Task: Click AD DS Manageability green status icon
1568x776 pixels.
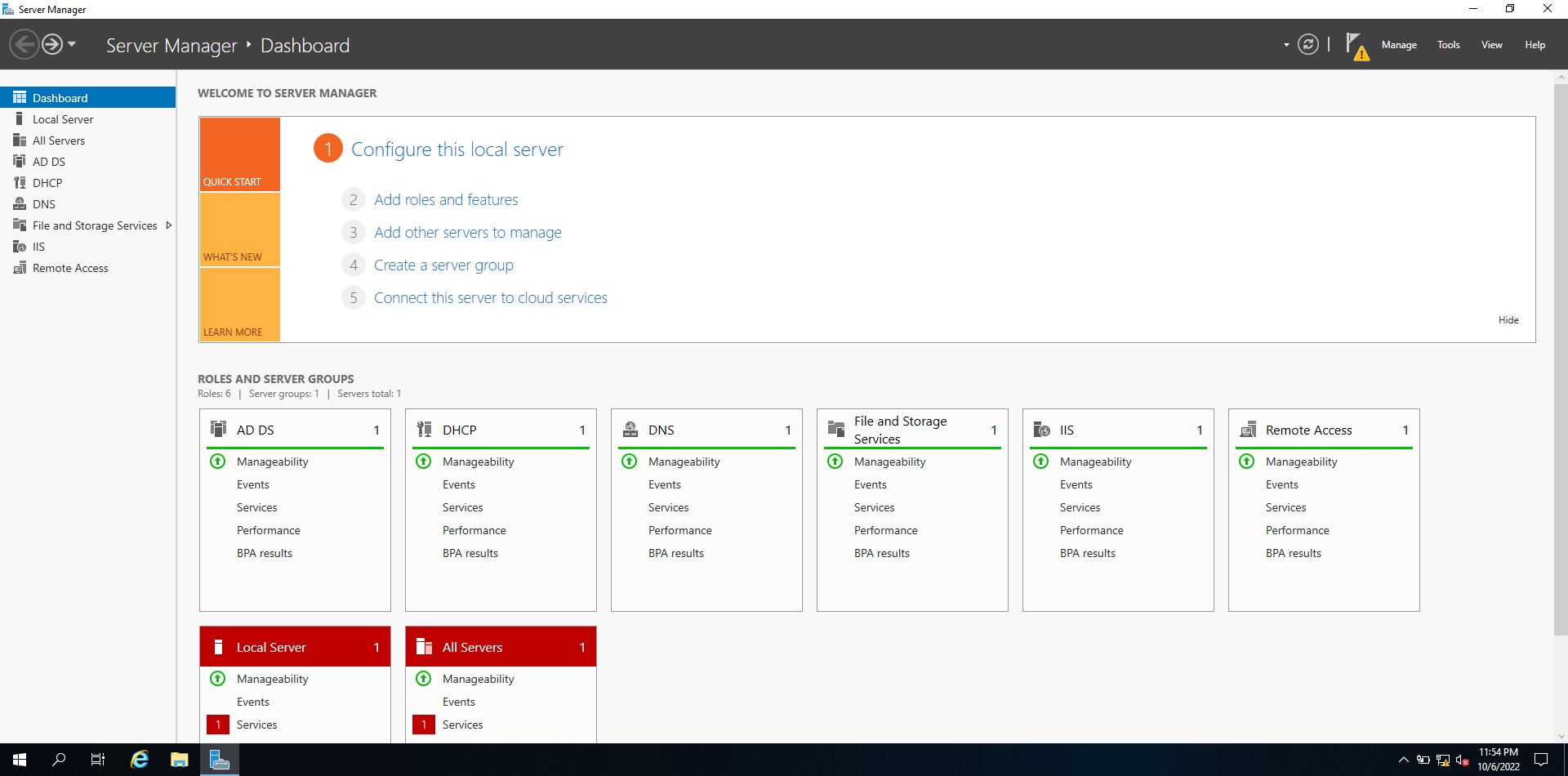Action: coord(218,462)
